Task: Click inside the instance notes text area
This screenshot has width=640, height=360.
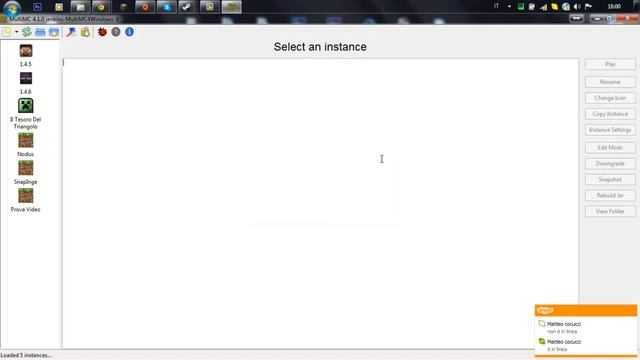Action: [320, 203]
